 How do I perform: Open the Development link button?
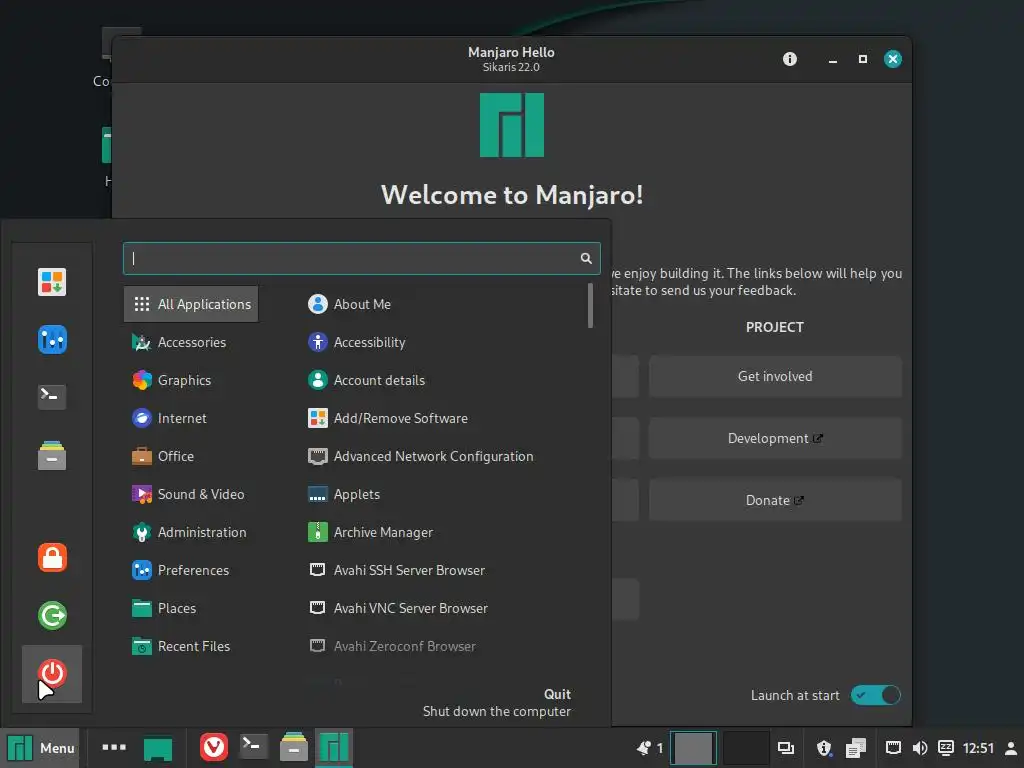(775, 438)
